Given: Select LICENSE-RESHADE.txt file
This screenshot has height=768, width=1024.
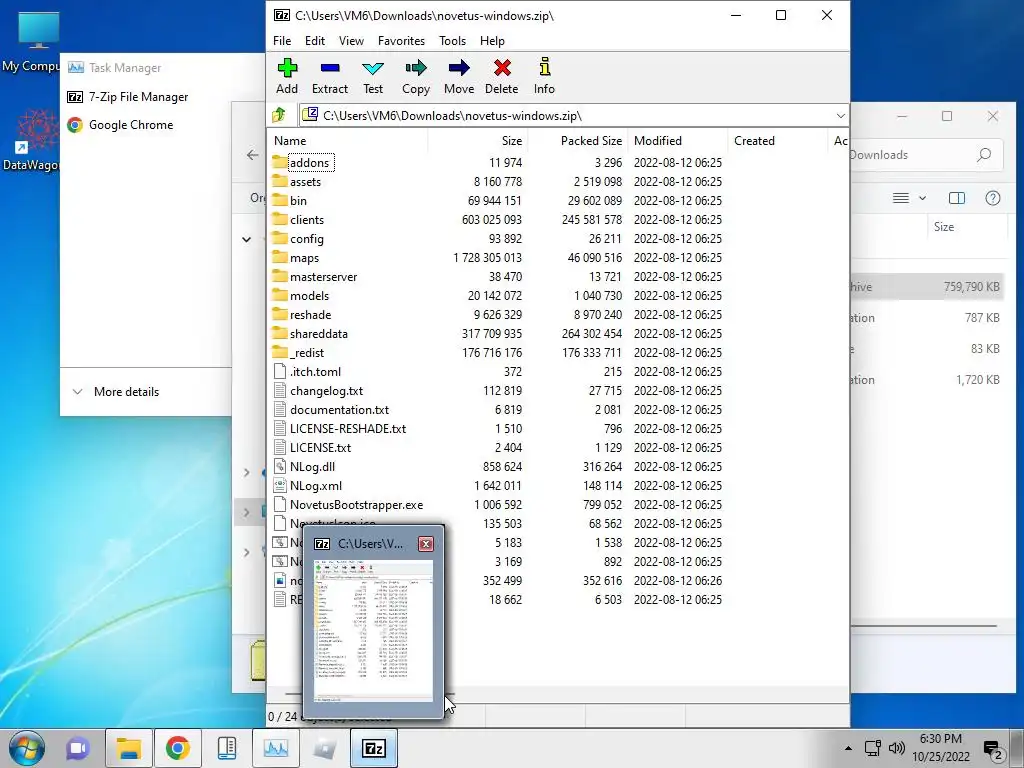Looking at the screenshot, I should (x=347, y=428).
